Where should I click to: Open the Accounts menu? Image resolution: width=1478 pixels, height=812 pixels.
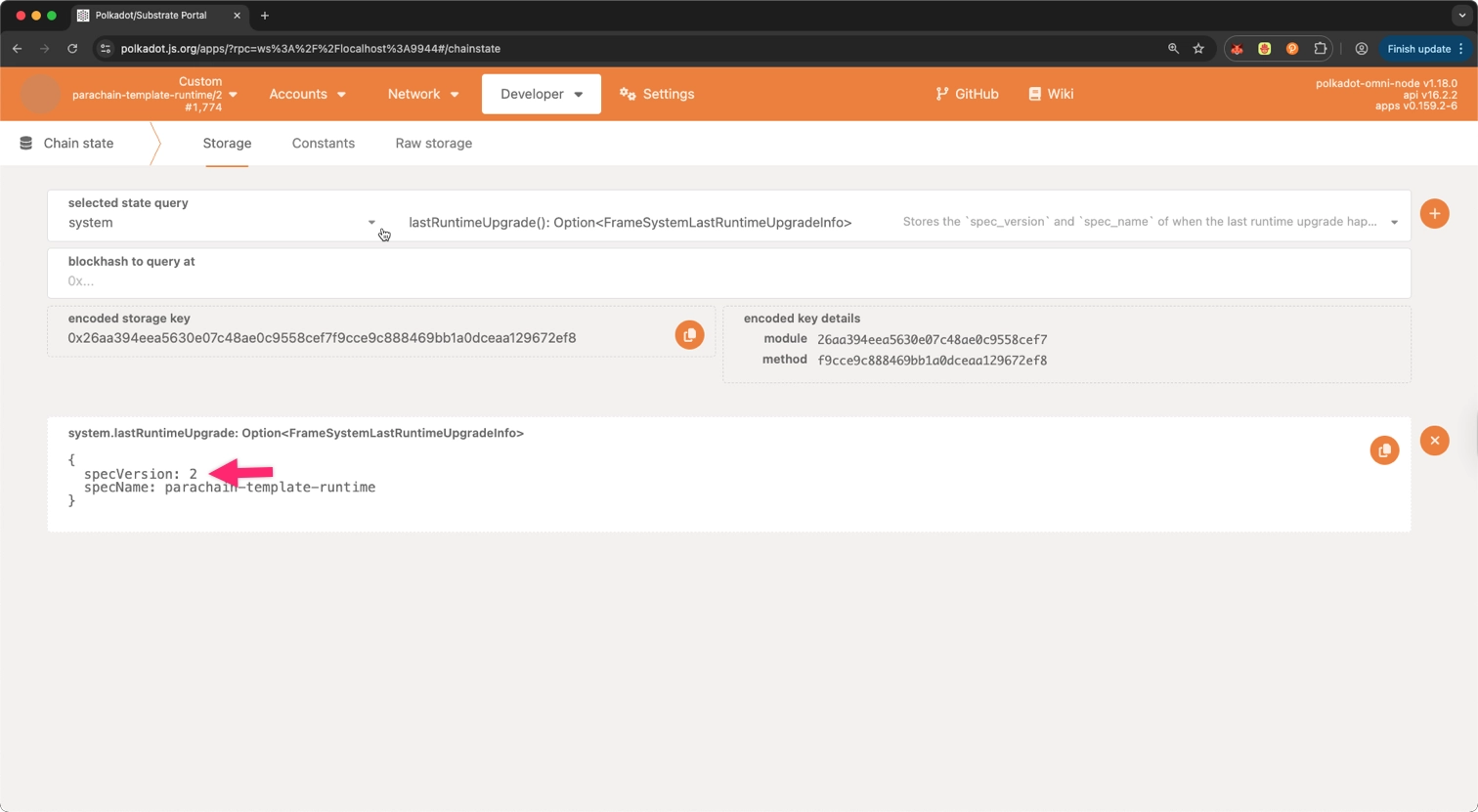click(x=307, y=94)
